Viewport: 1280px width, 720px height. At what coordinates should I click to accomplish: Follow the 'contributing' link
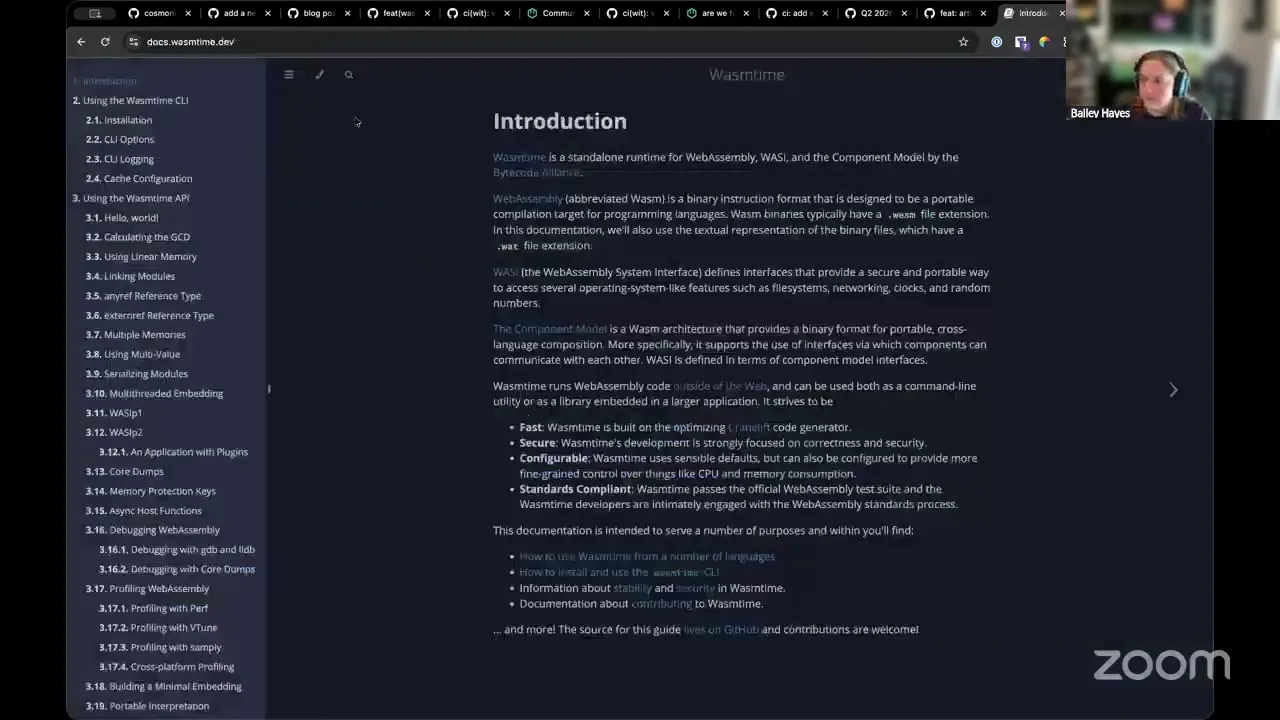(661, 604)
